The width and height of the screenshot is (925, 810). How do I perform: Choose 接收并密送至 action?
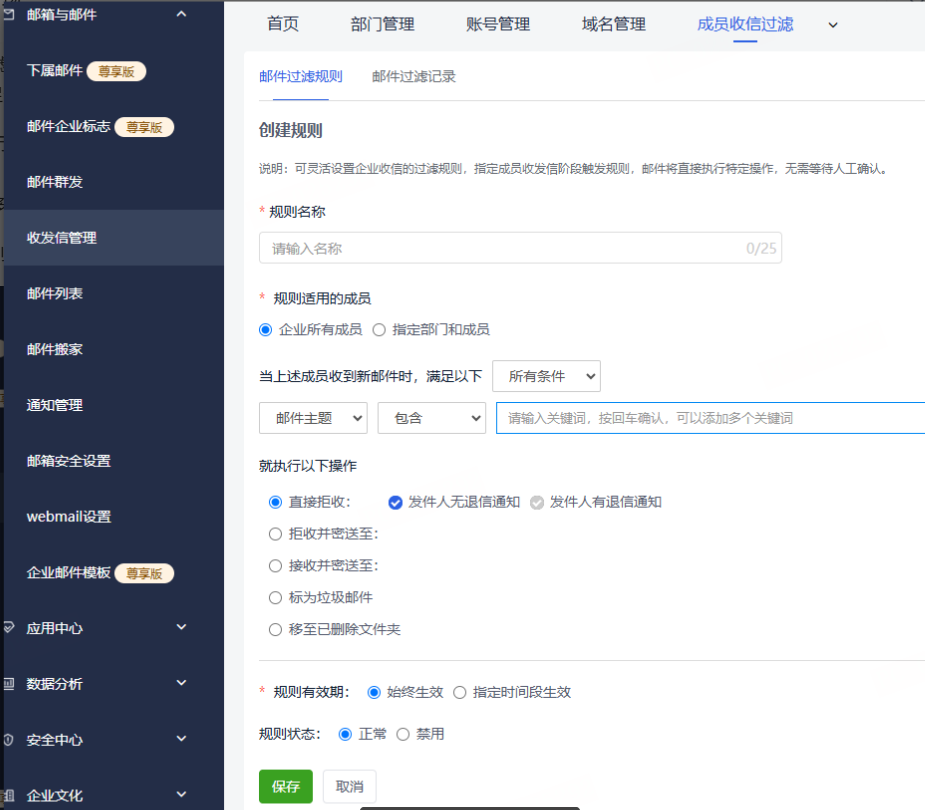click(275, 566)
